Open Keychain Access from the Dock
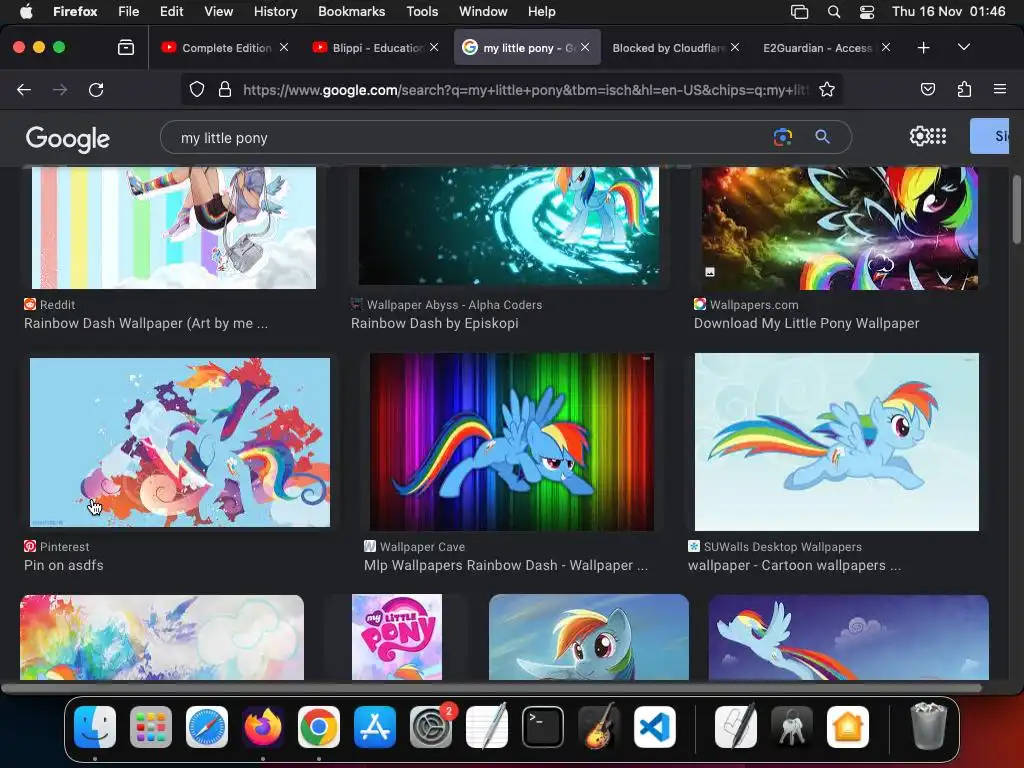 pyautogui.click(x=792, y=727)
